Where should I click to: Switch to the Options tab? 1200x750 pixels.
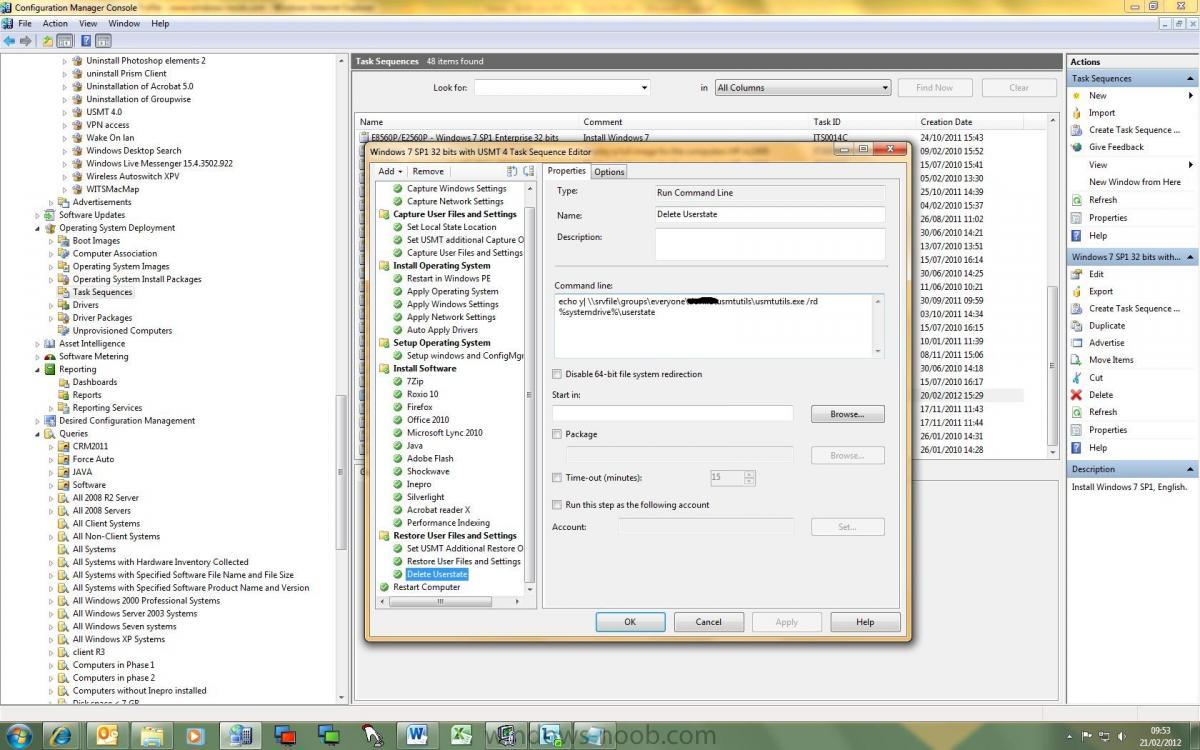(x=609, y=172)
